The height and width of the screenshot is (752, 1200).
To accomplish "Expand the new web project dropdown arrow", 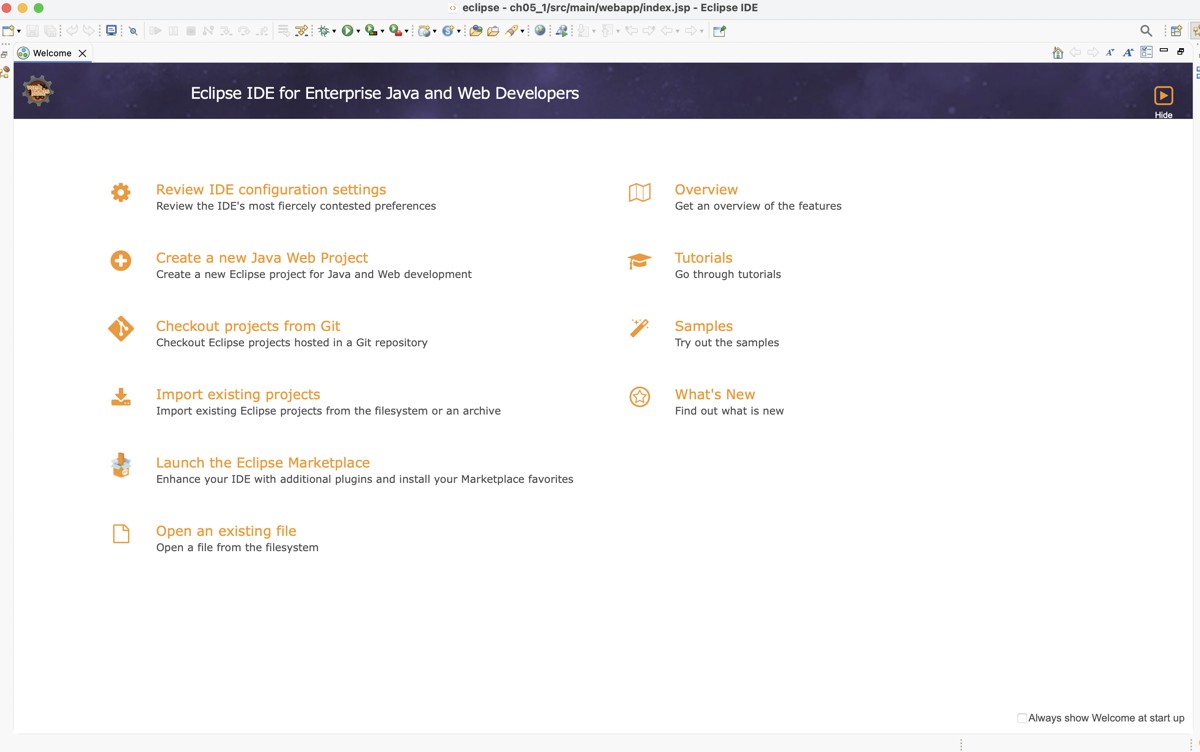I will click(434, 31).
